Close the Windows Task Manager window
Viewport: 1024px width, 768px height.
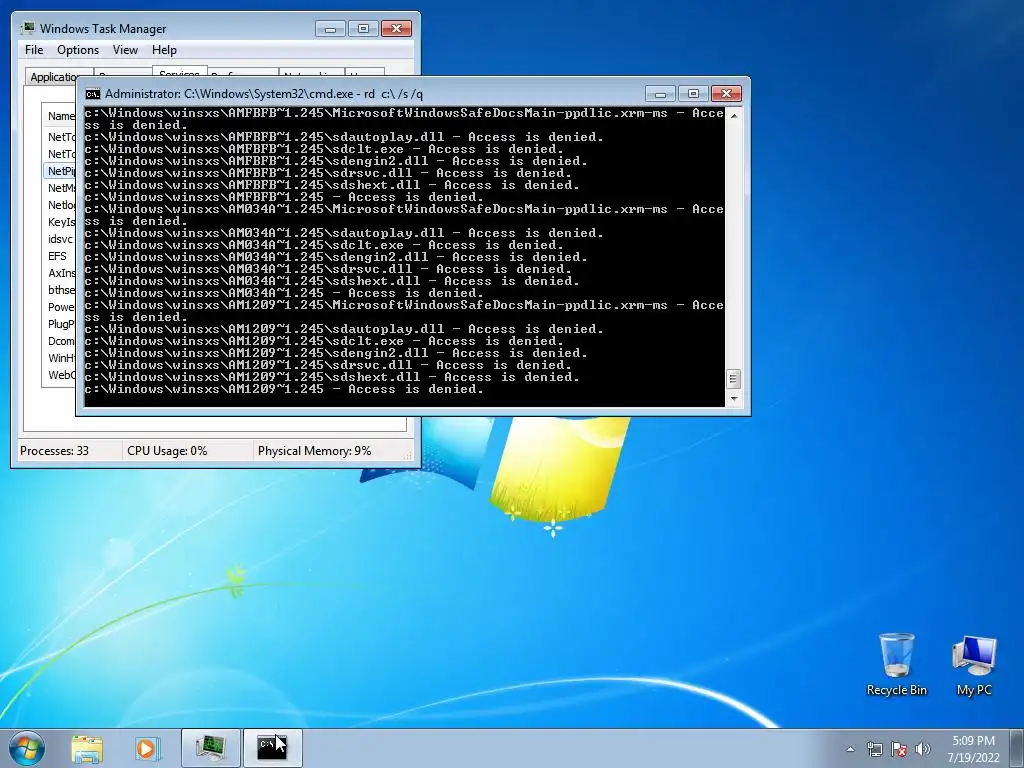(x=396, y=29)
